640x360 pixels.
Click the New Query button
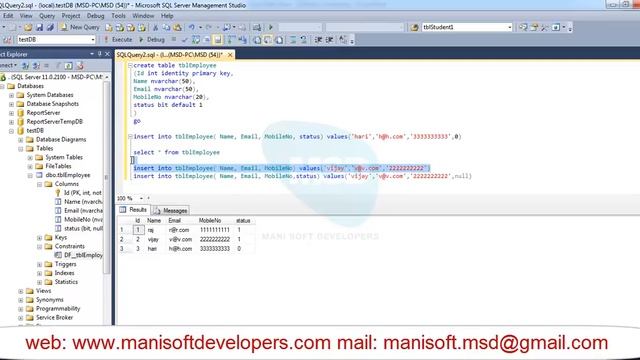[80, 27]
